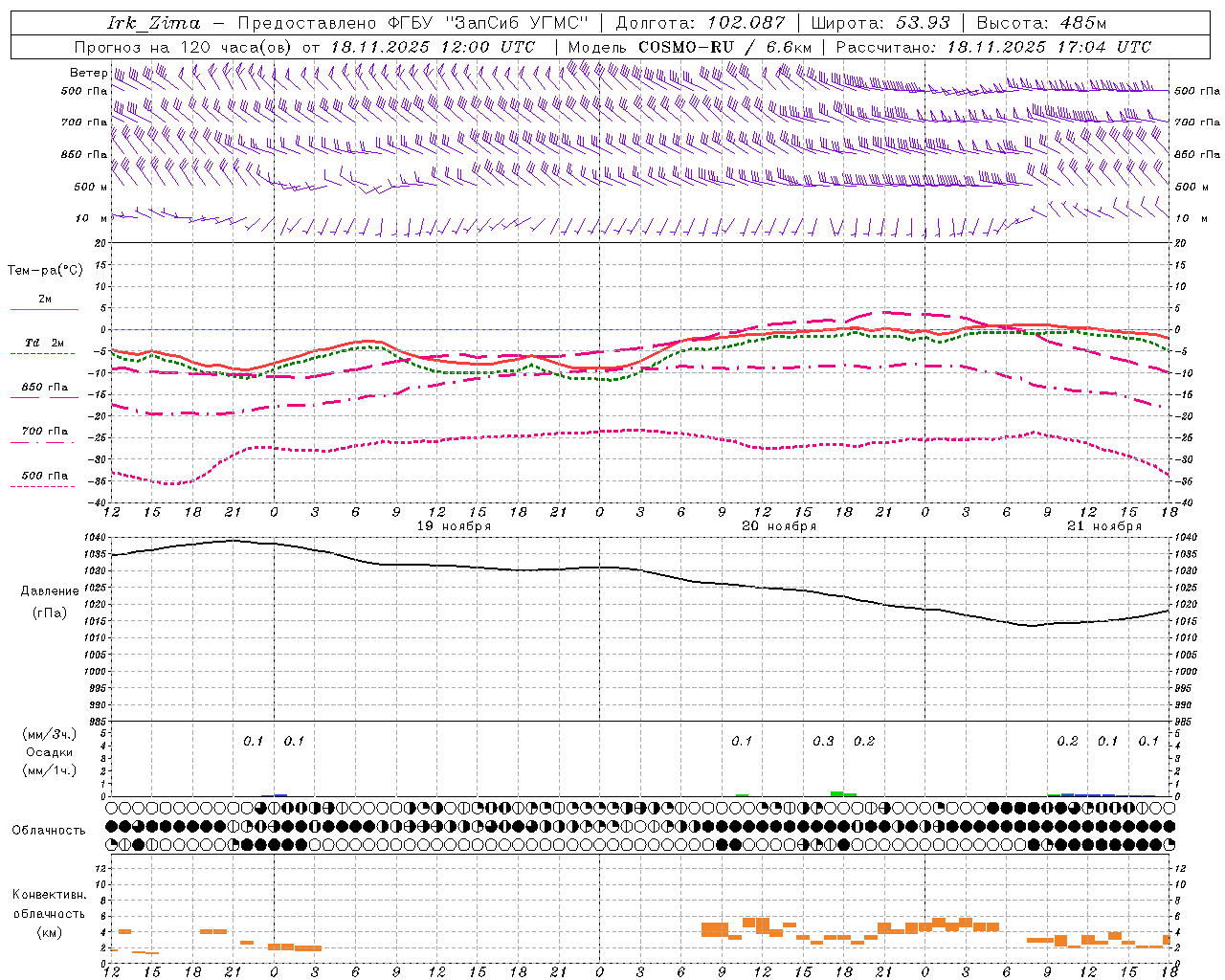Click the precipitation value 0.3
The height and width of the screenshot is (980, 1225).
(x=823, y=742)
